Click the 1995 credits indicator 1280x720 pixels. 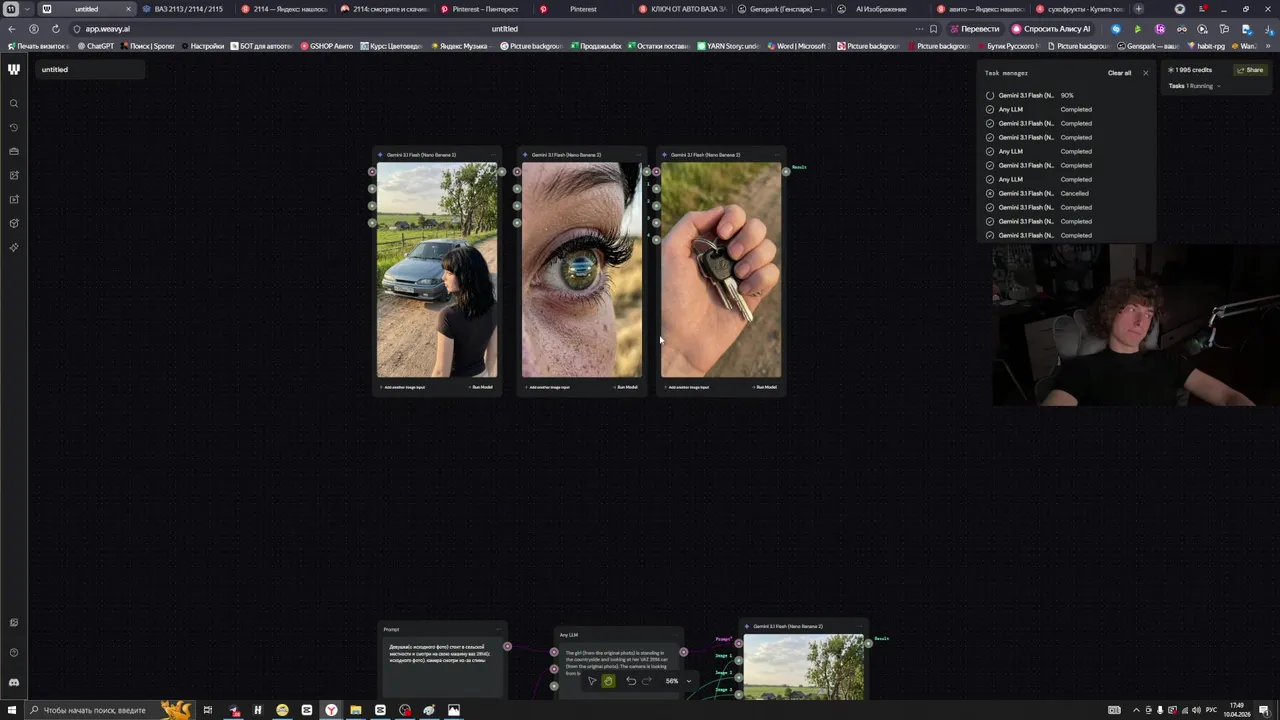click(1190, 70)
